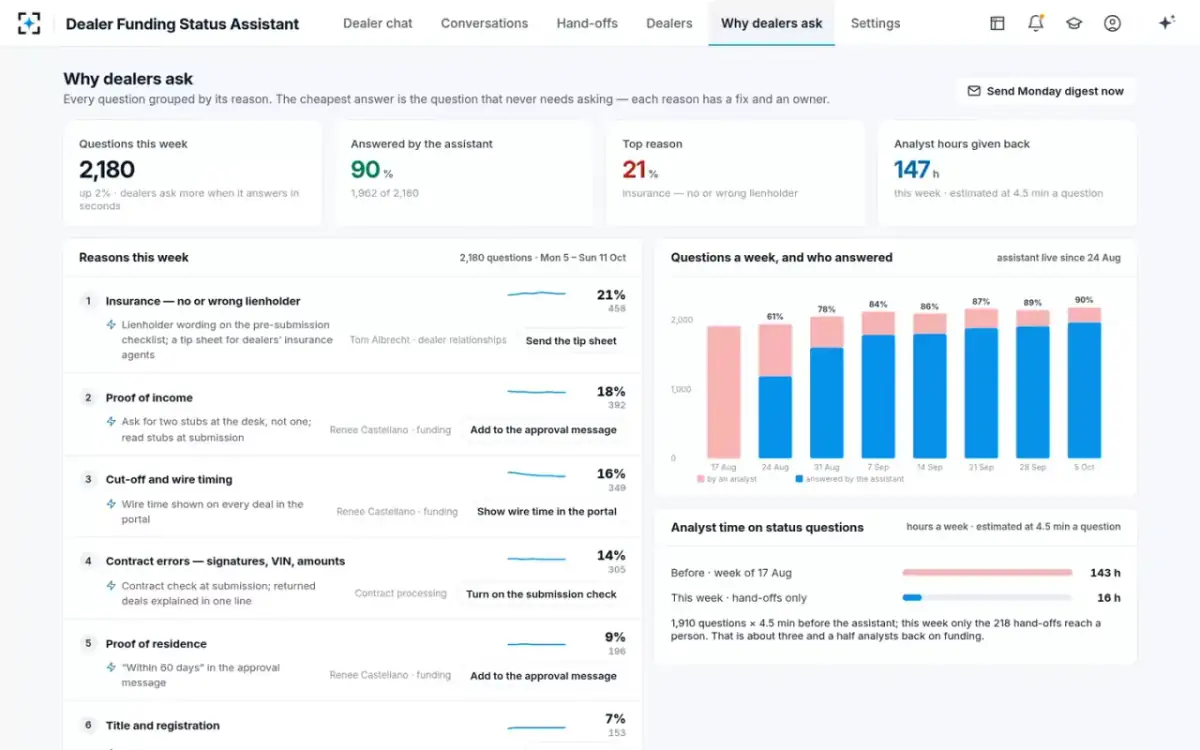This screenshot has width=1200, height=750.
Task: Click the blue answered by the assistant legend swatch
Action: pyautogui.click(x=799, y=479)
